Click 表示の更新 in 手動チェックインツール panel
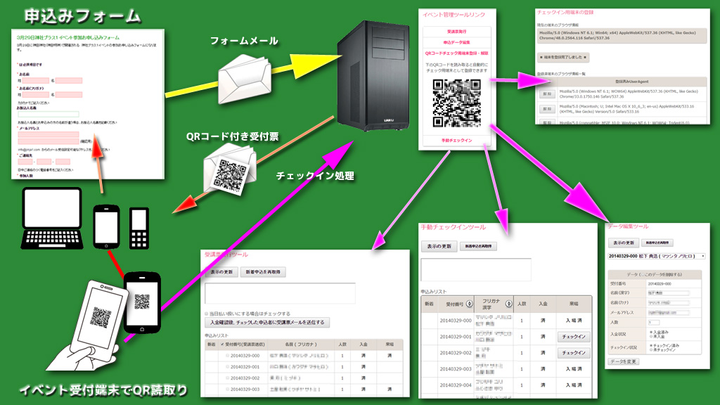Viewport: 720px width, 405px height. (439, 246)
